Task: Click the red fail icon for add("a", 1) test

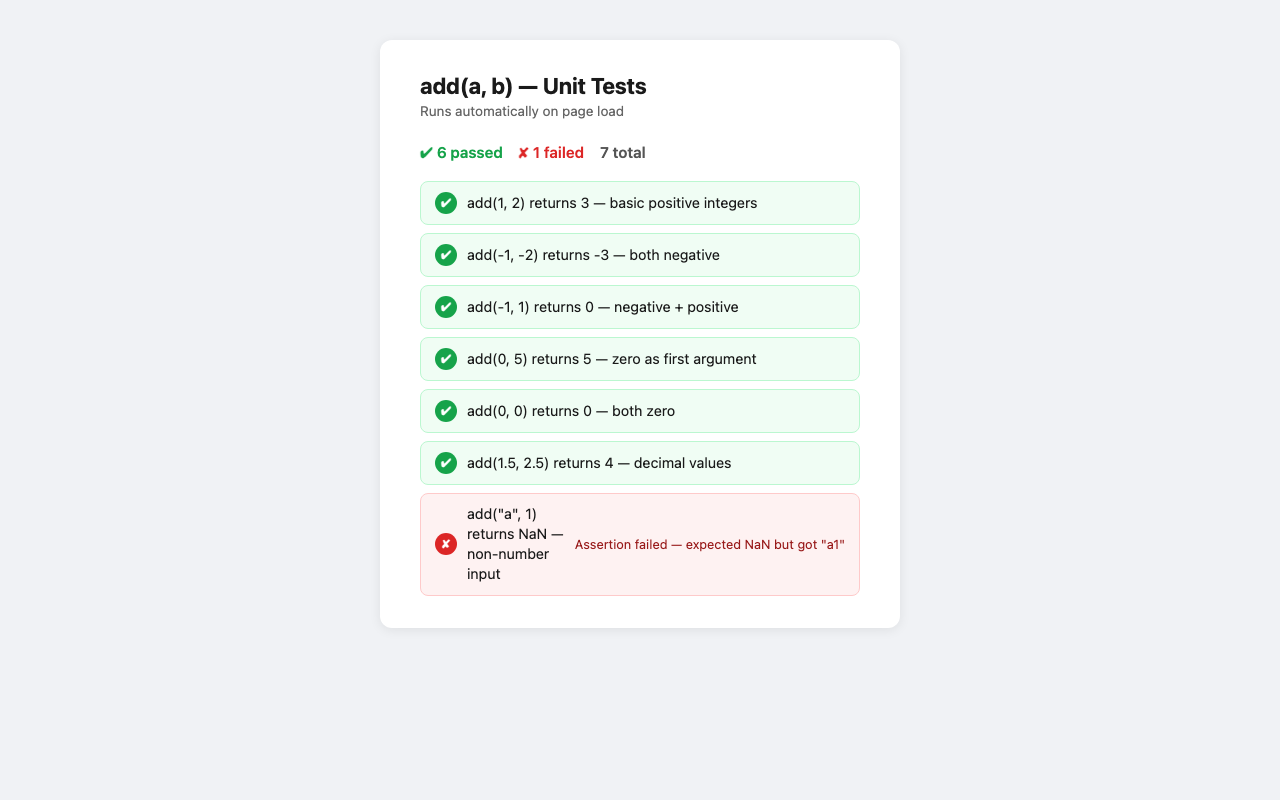Action: 446,544
